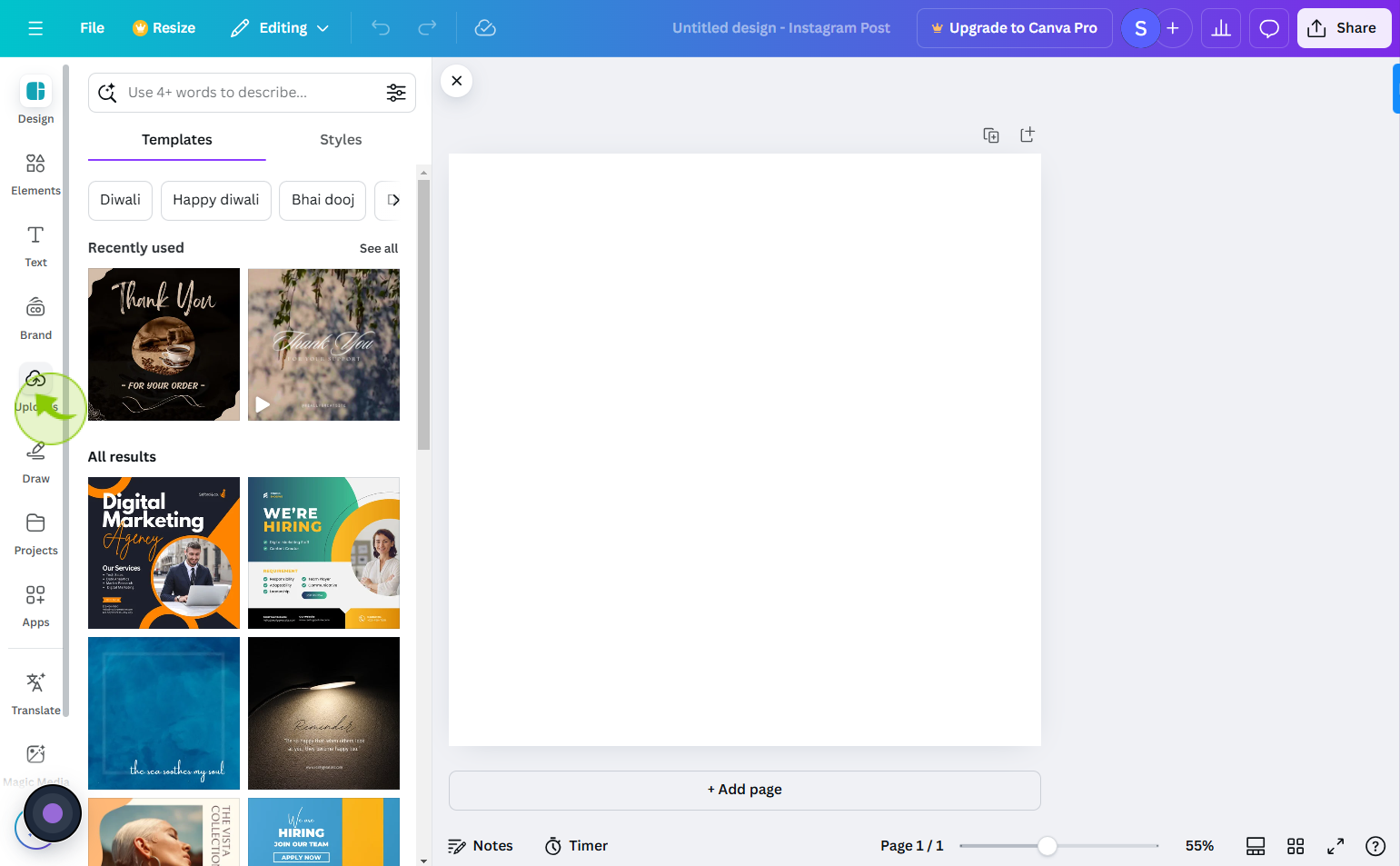This screenshot has height=866, width=1400.
Task: Select the Bhai dooj suggestion chip
Action: click(x=323, y=200)
